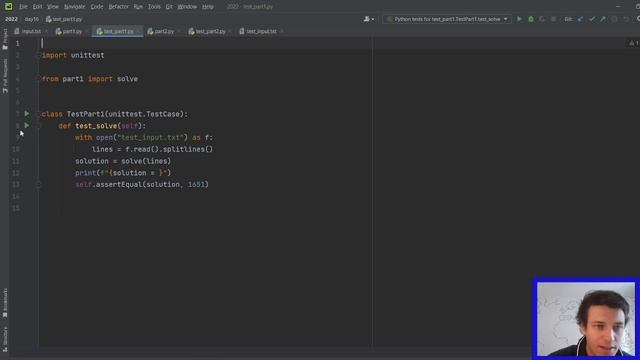Open the Window menu
This screenshot has height=360, width=640.
(187, 7)
